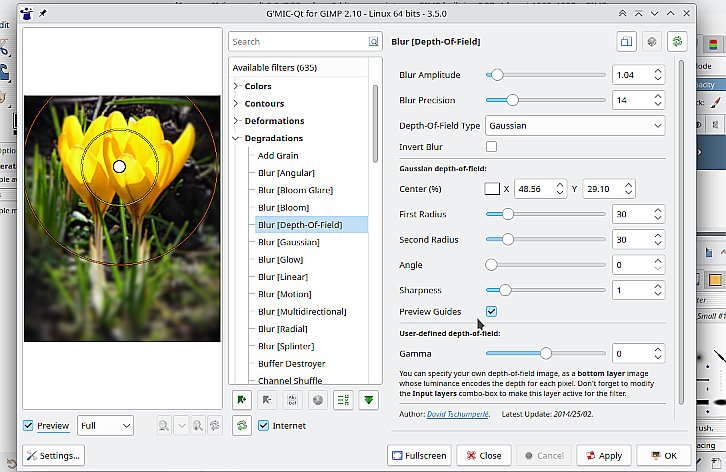This screenshot has height=472, width=726.
Task: Select the Add Grain filter
Action: coord(278,155)
